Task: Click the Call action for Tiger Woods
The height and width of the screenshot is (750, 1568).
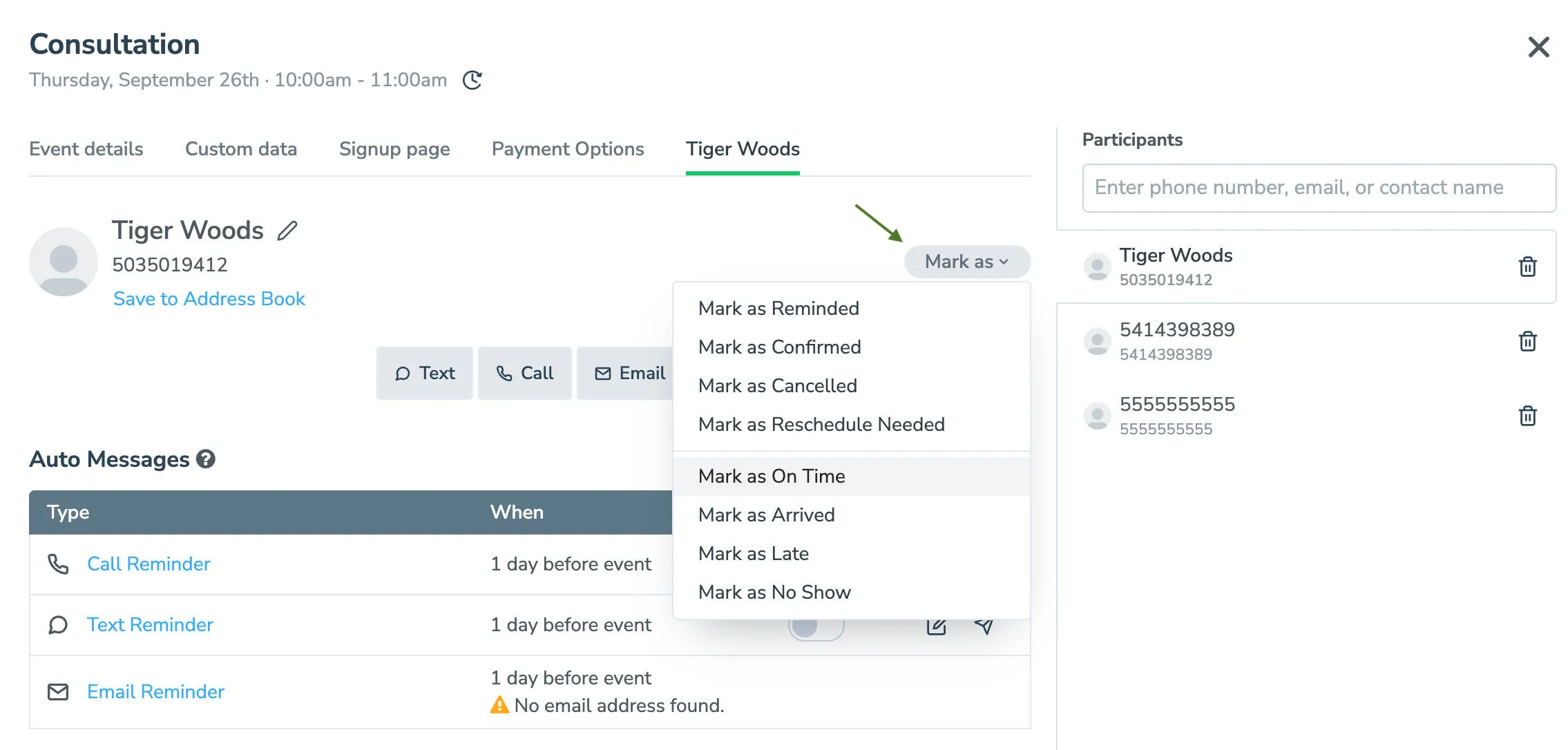Action: coord(524,373)
